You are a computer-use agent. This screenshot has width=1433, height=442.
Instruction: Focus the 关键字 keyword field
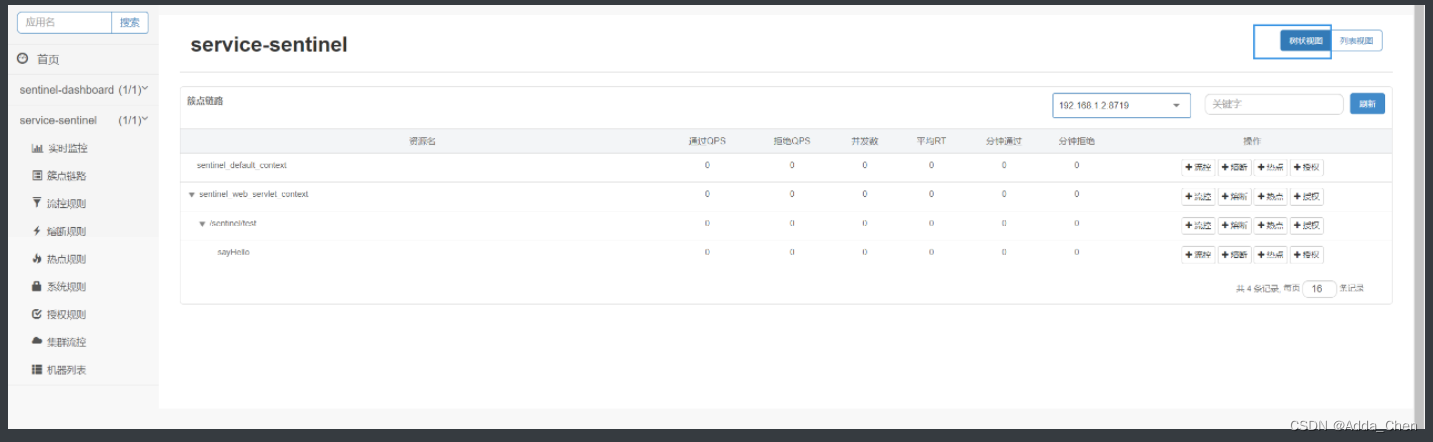[1274, 104]
